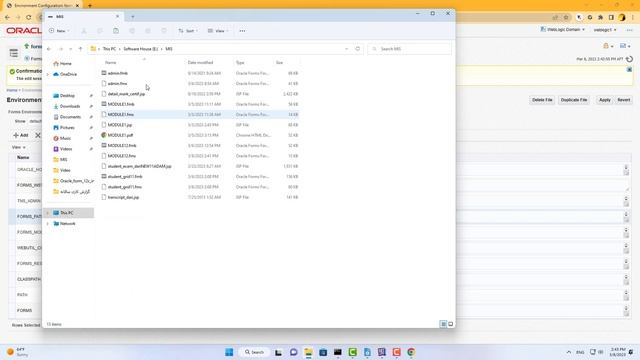Click the Search MIS field
Viewport: 640px width, 360px height.
click(x=409, y=49)
